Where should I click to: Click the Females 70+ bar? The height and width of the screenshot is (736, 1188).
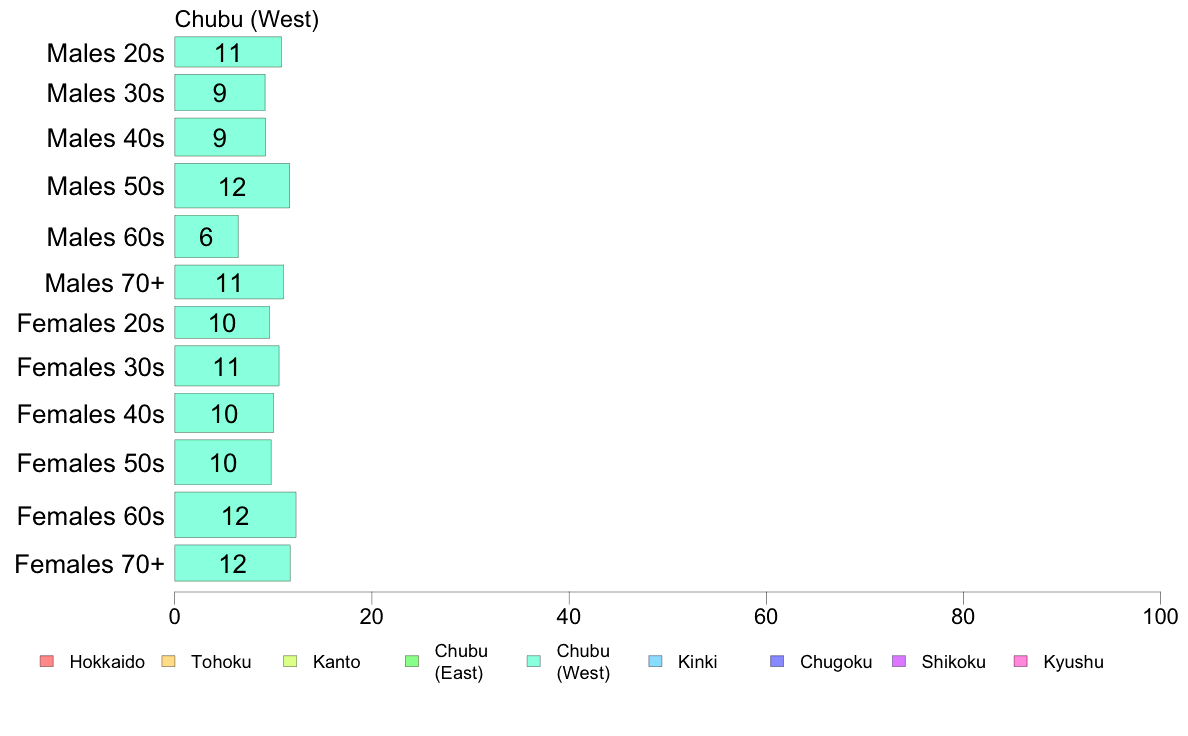pos(233,563)
